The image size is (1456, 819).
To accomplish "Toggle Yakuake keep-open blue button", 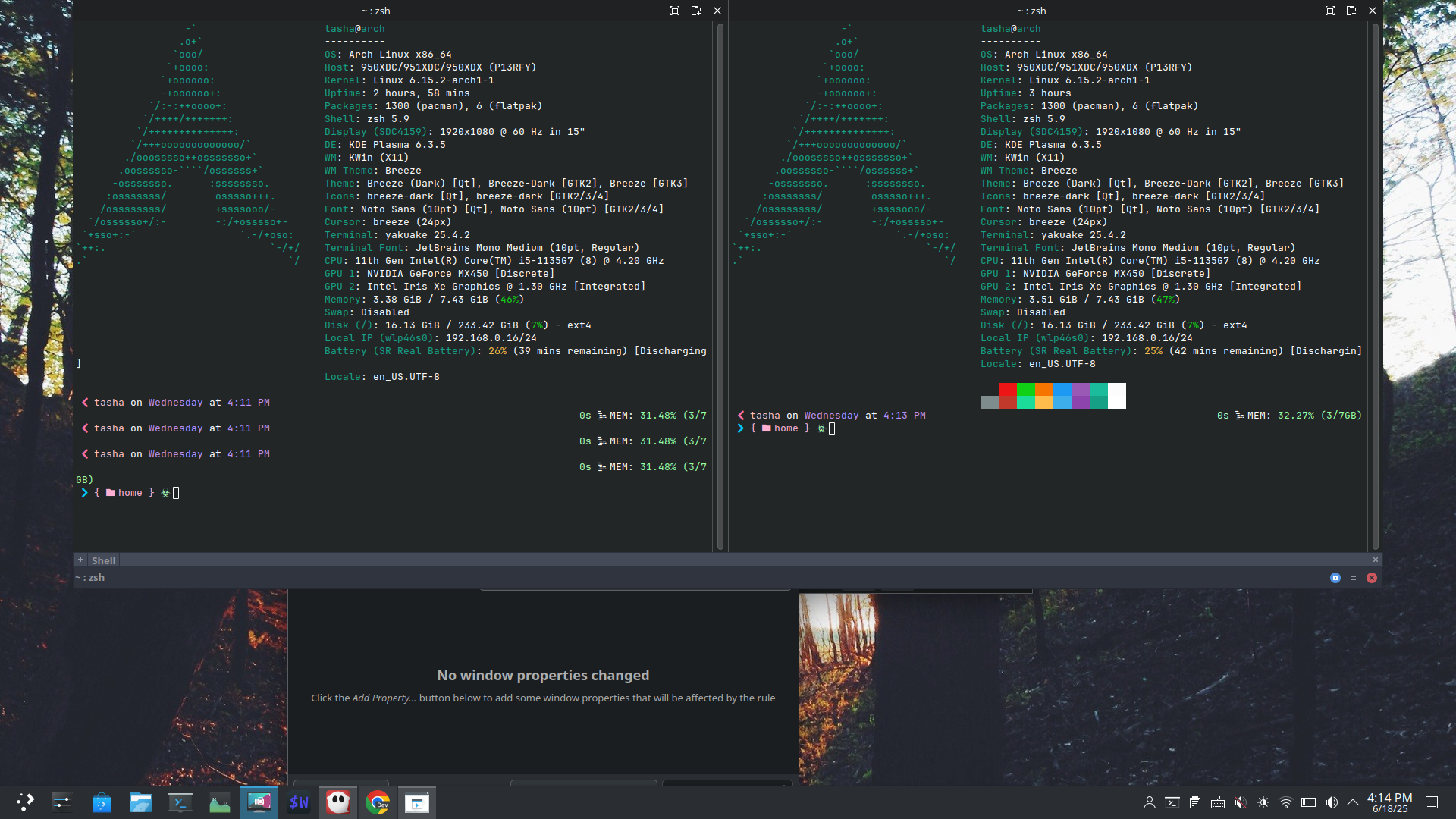I will coord(1335,578).
